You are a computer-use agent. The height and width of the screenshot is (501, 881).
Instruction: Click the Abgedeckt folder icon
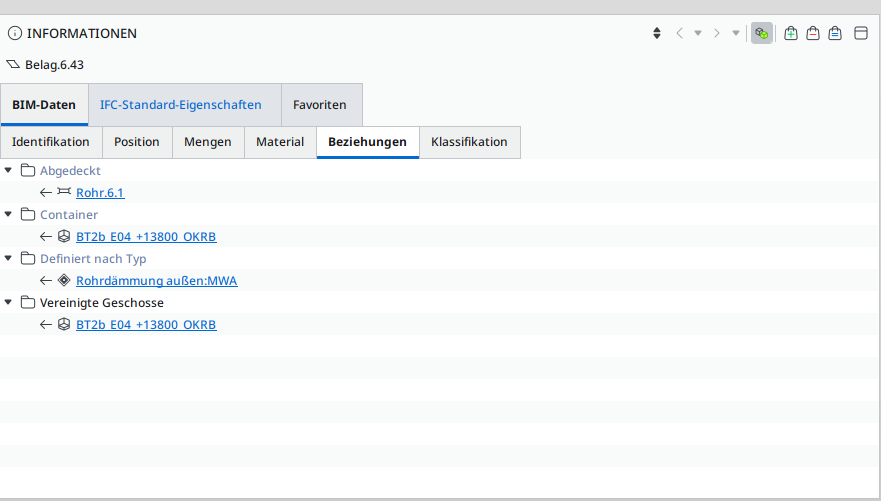tap(28, 170)
